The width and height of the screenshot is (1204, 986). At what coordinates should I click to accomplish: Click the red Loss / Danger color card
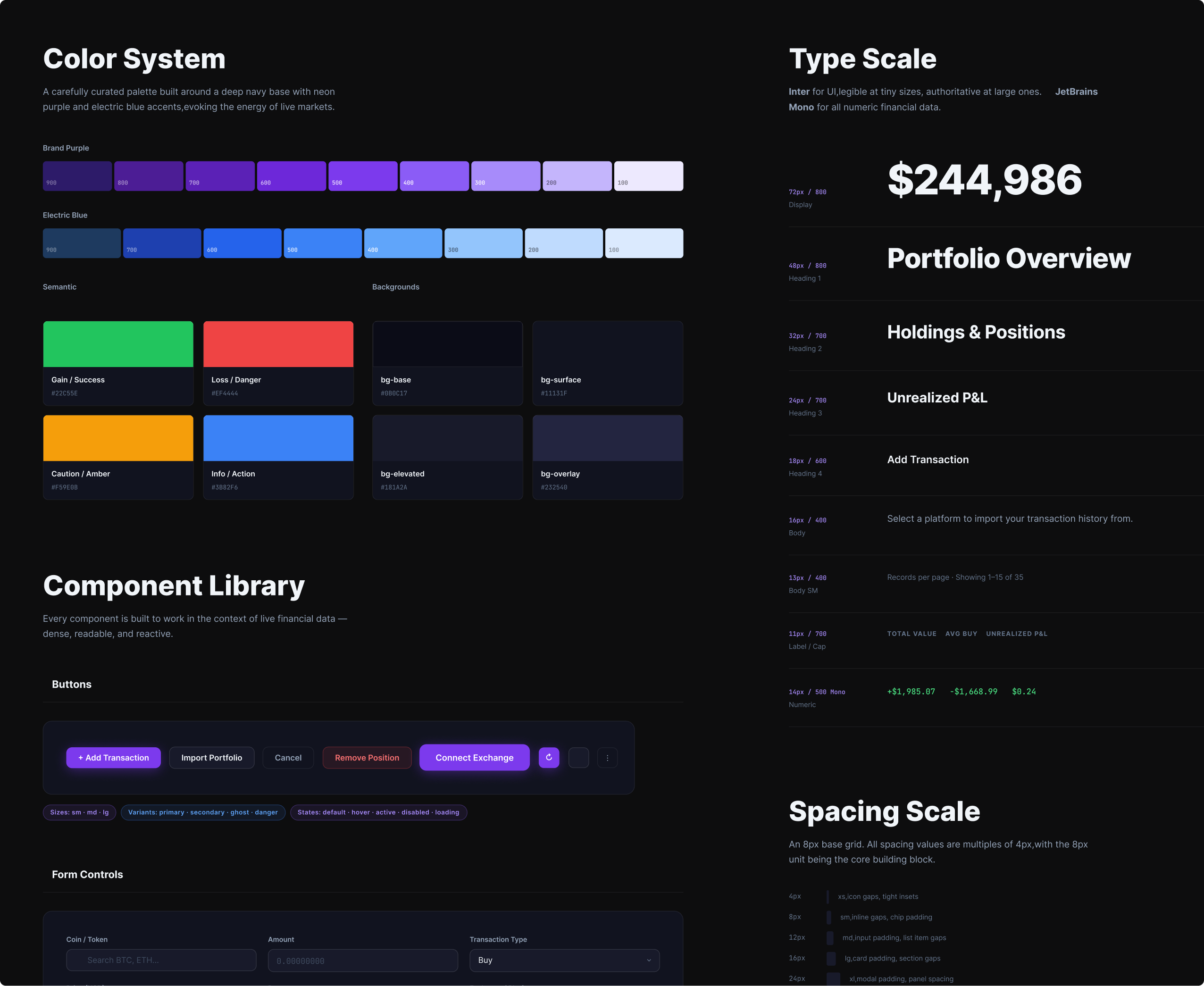click(278, 364)
